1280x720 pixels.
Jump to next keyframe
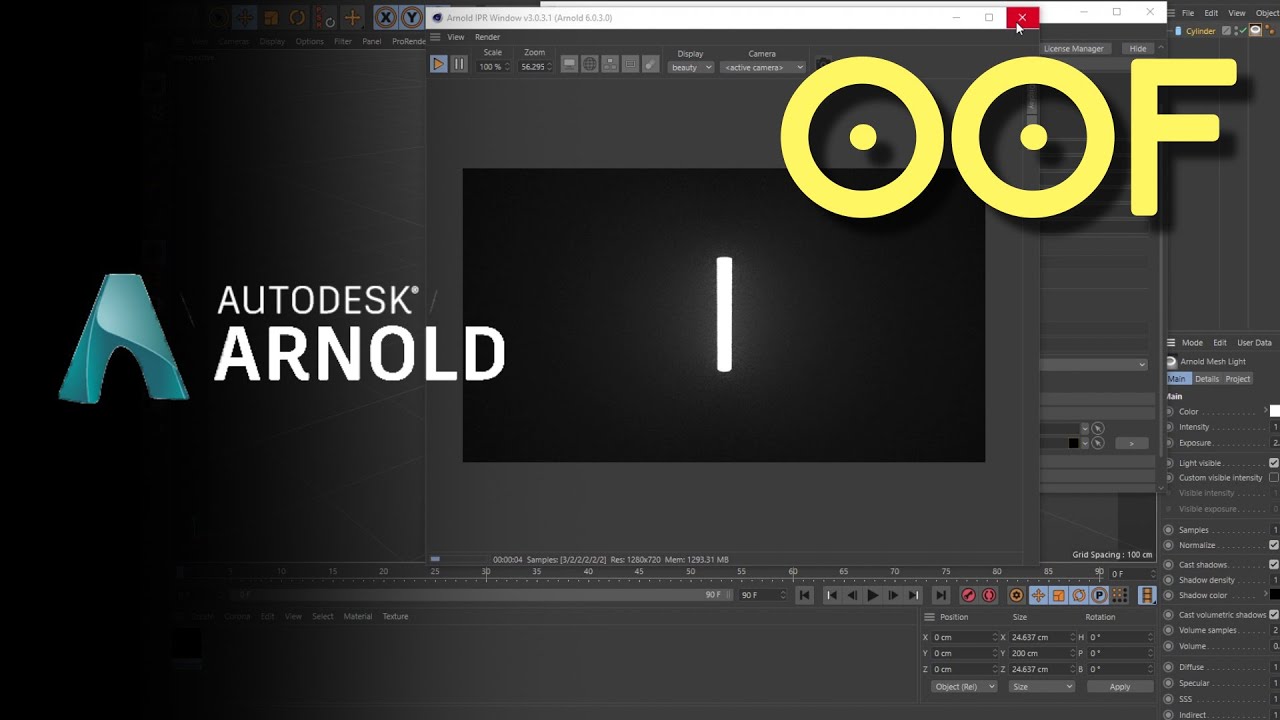pos(913,595)
